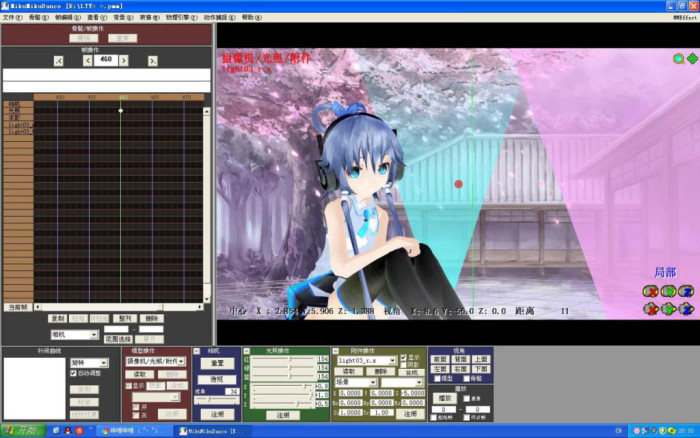Click the red light color slider
This screenshot has height=438, width=700.
283,359
